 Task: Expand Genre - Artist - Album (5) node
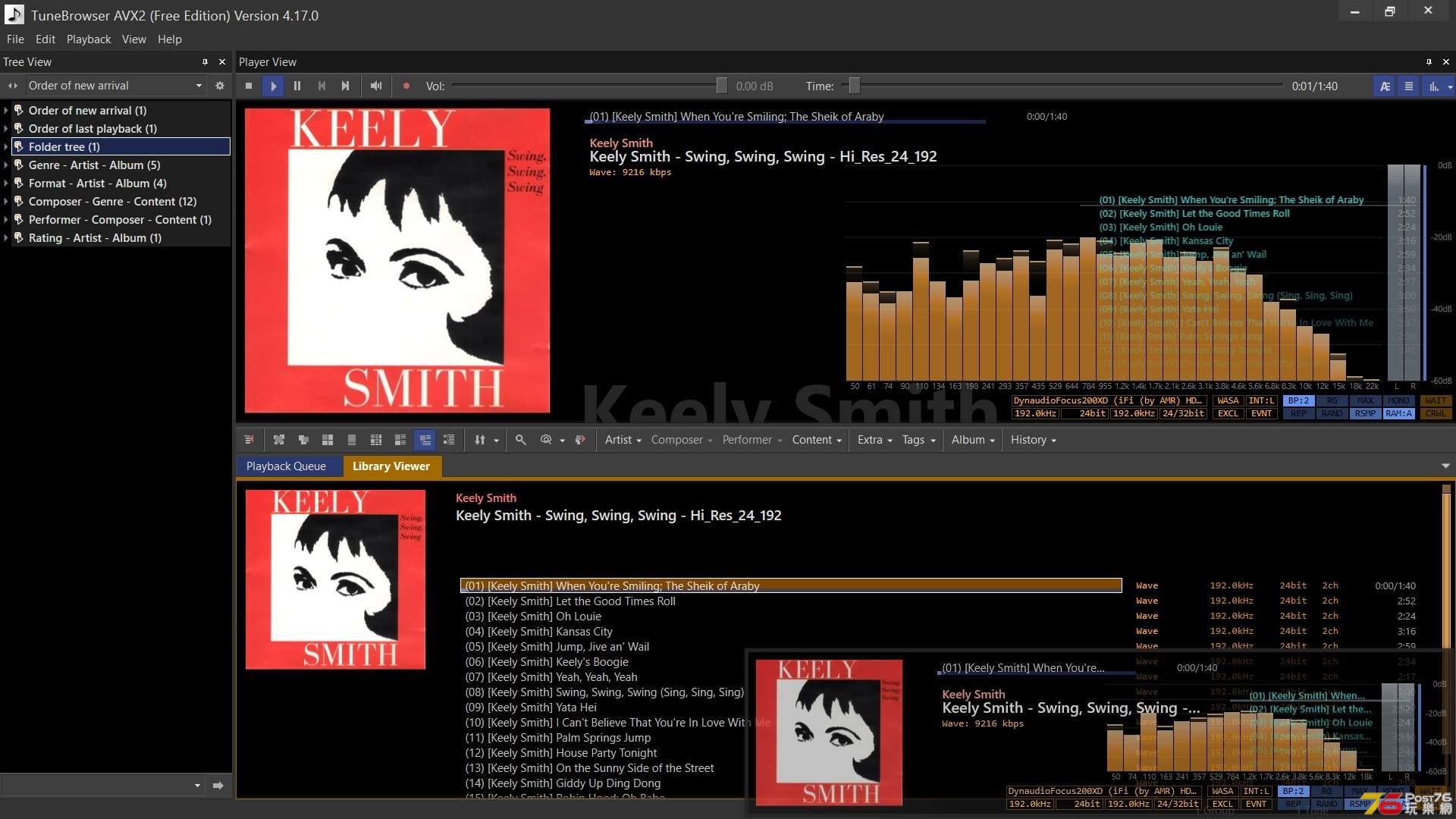(x=6, y=165)
